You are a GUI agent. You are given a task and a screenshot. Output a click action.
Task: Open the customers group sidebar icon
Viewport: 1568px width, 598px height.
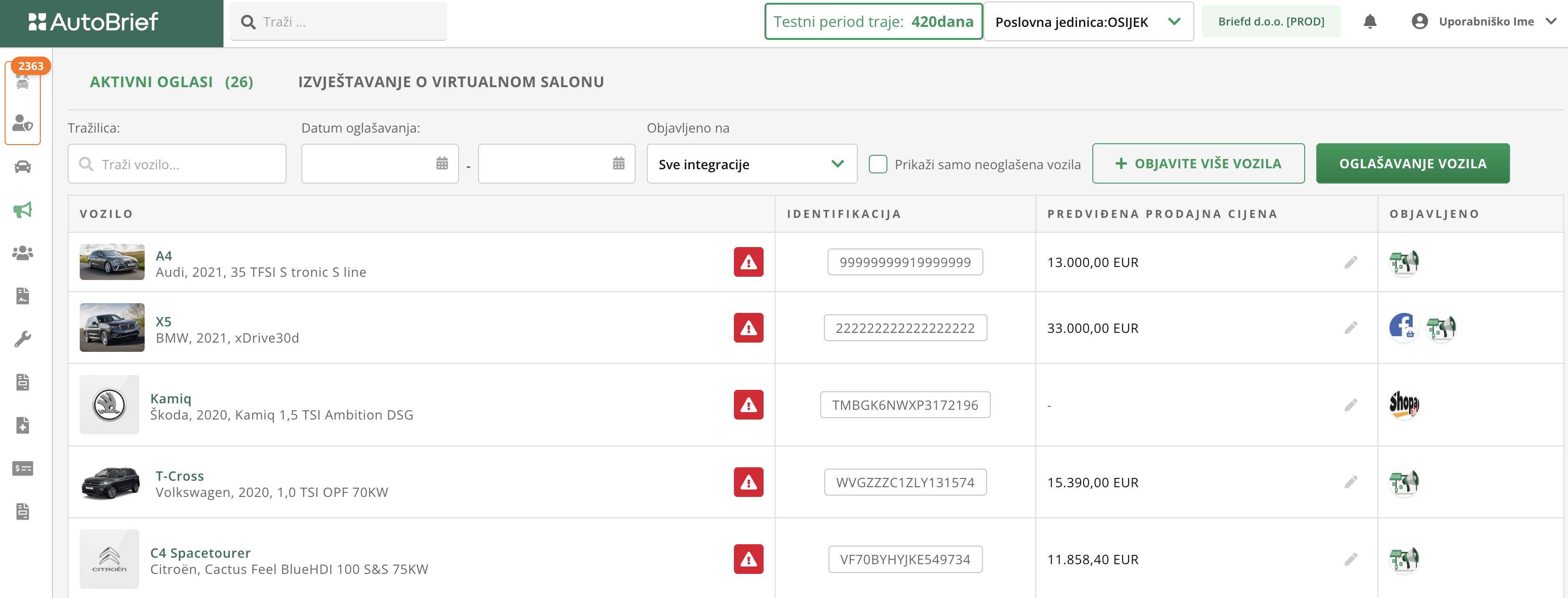click(23, 253)
